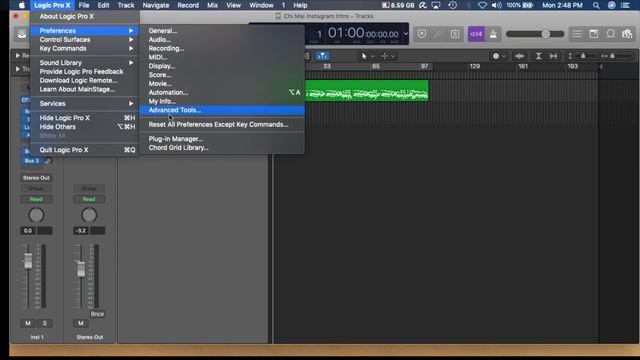Open the Chord Grid Library
The image size is (640, 360).
click(222, 148)
